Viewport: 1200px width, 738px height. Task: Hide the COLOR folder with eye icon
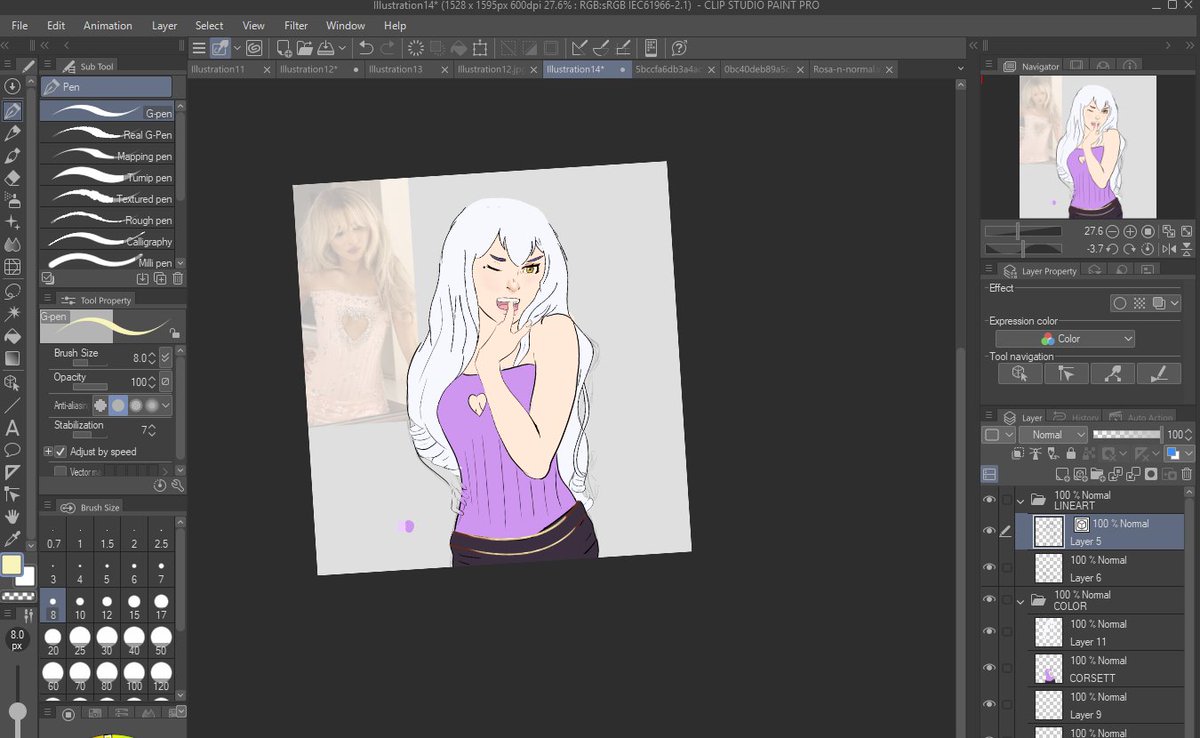click(989, 600)
